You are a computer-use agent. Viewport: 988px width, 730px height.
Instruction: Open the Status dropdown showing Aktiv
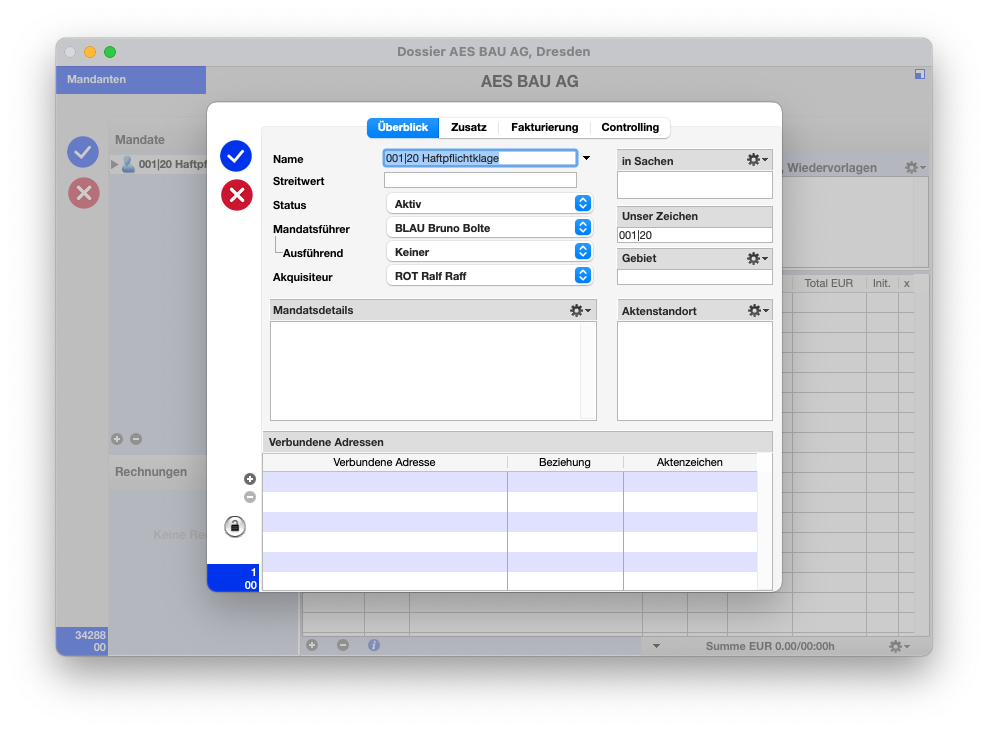[x=488, y=204]
